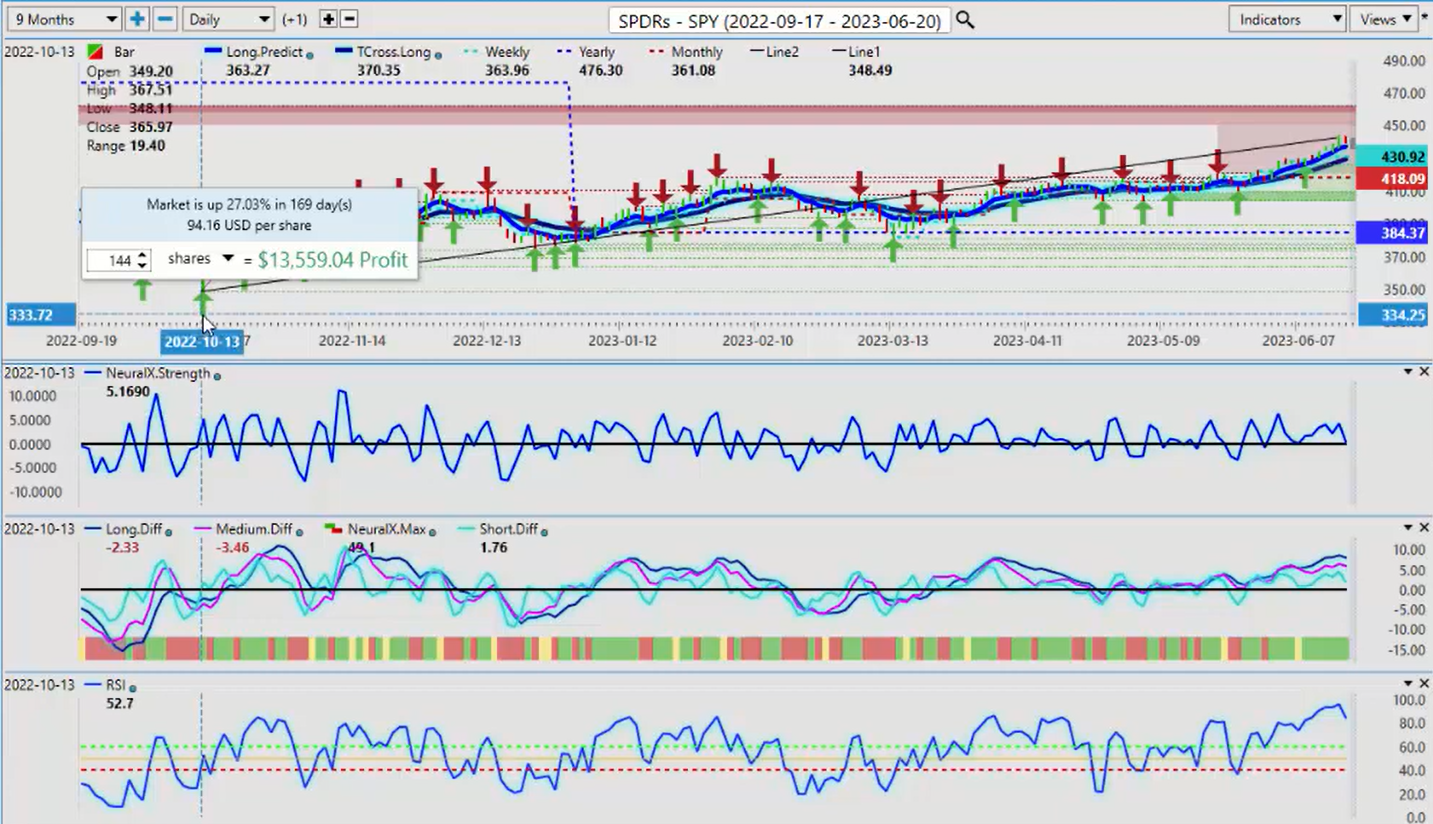Open the RSI panel dropdown arrow

[1406, 683]
